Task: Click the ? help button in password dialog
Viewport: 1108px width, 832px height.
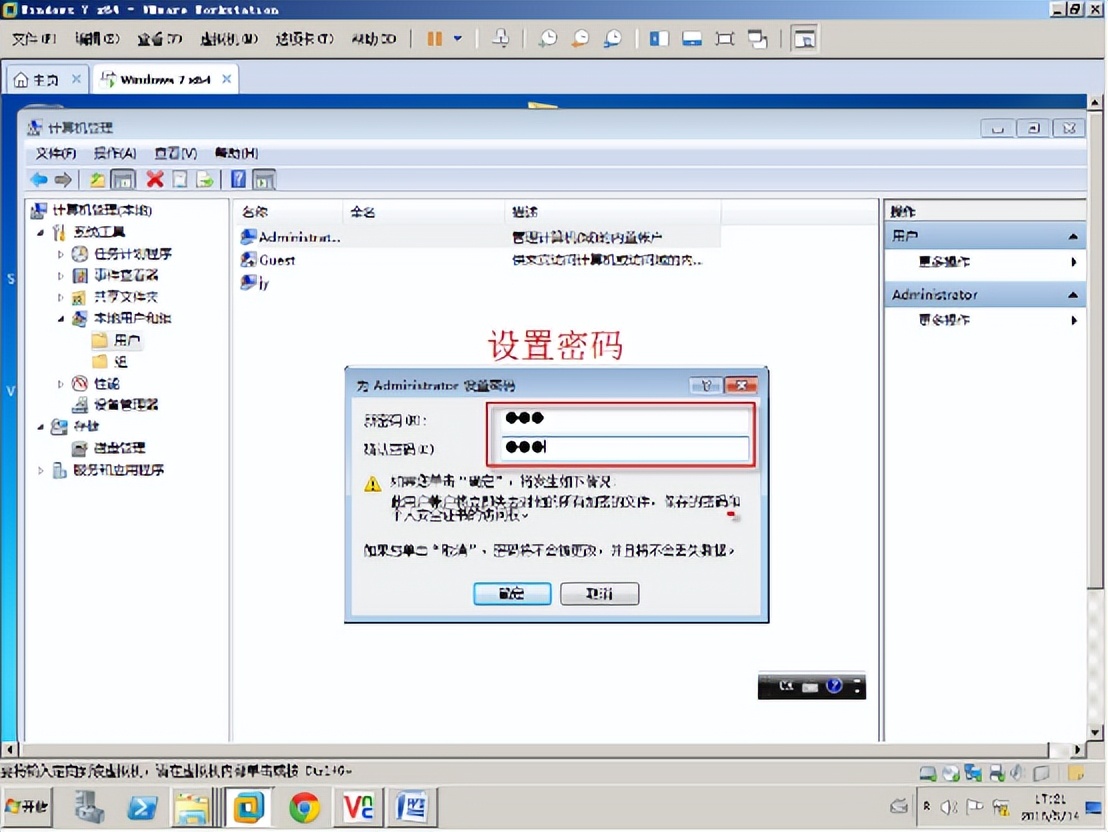Action: tap(705, 385)
